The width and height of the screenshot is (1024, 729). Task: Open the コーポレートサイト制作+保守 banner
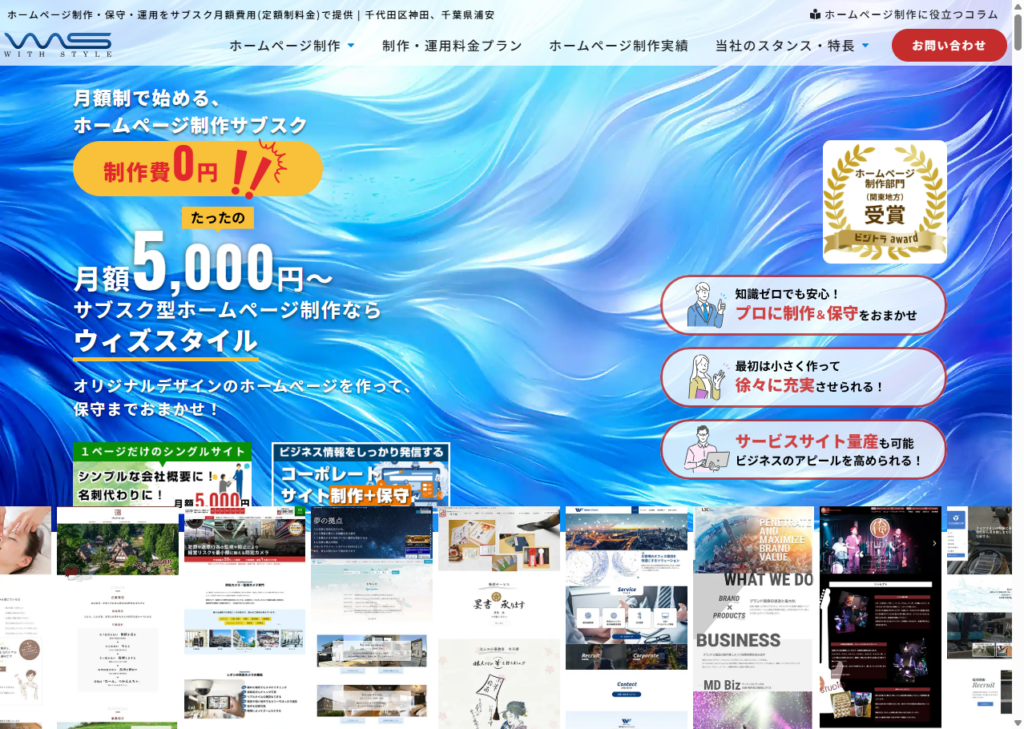point(360,475)
